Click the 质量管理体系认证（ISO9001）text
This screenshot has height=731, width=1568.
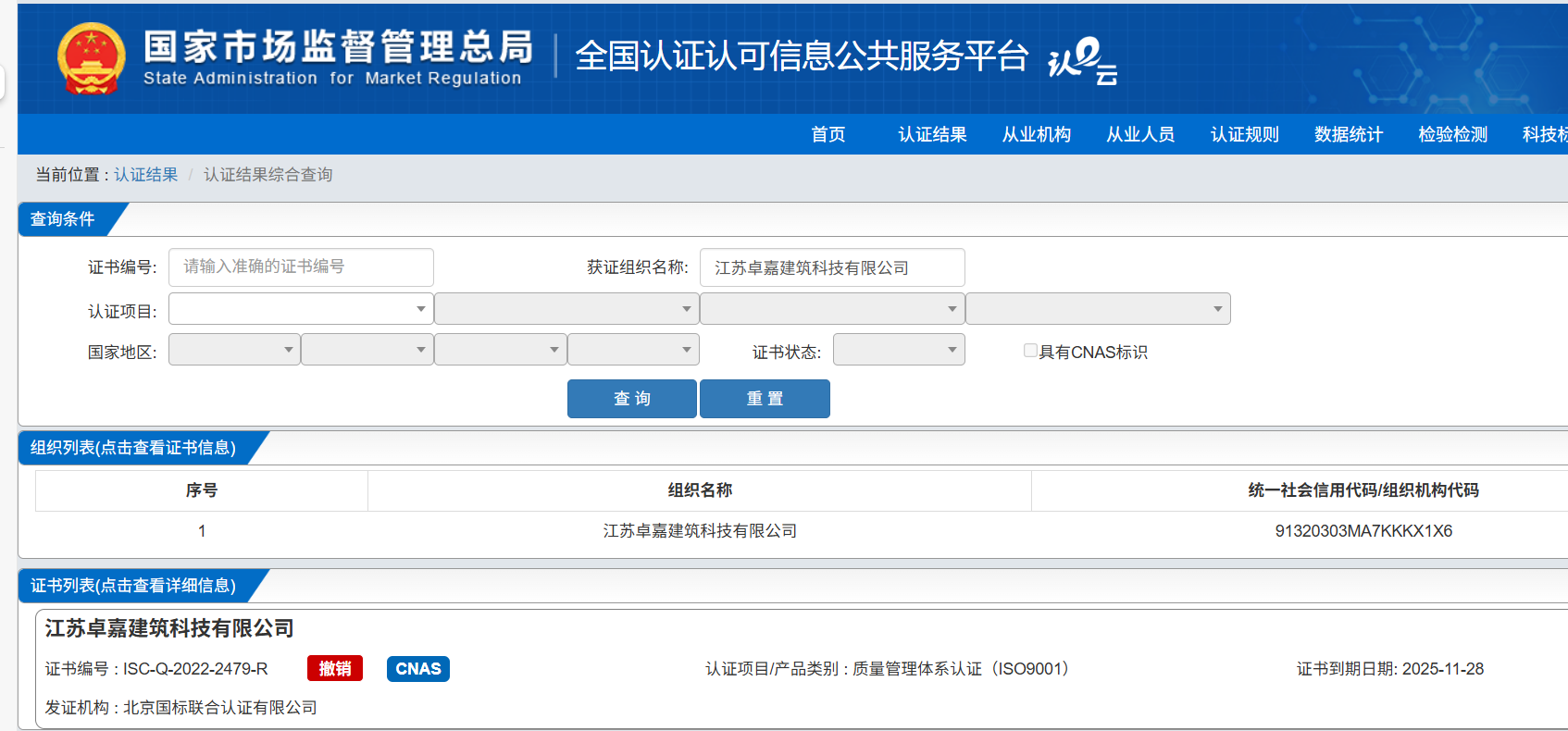tap(964, 669)
